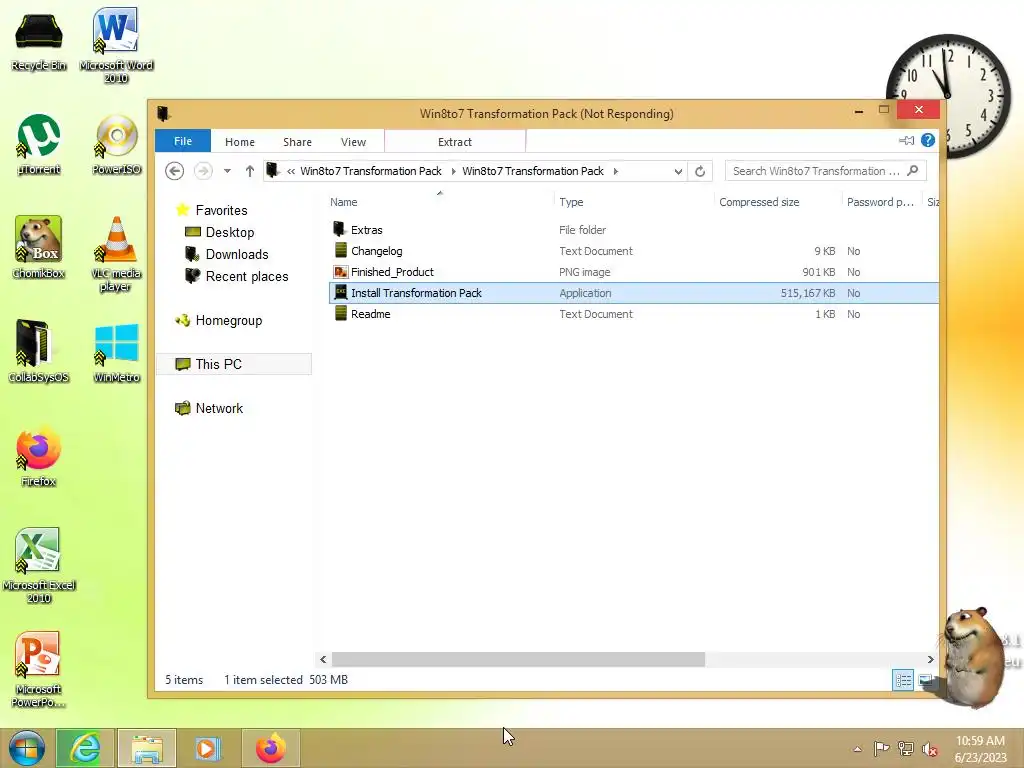Screen dimensions: 1024x768
Task: Select Desktop in the navigation pane
Action: coord(229,232)
